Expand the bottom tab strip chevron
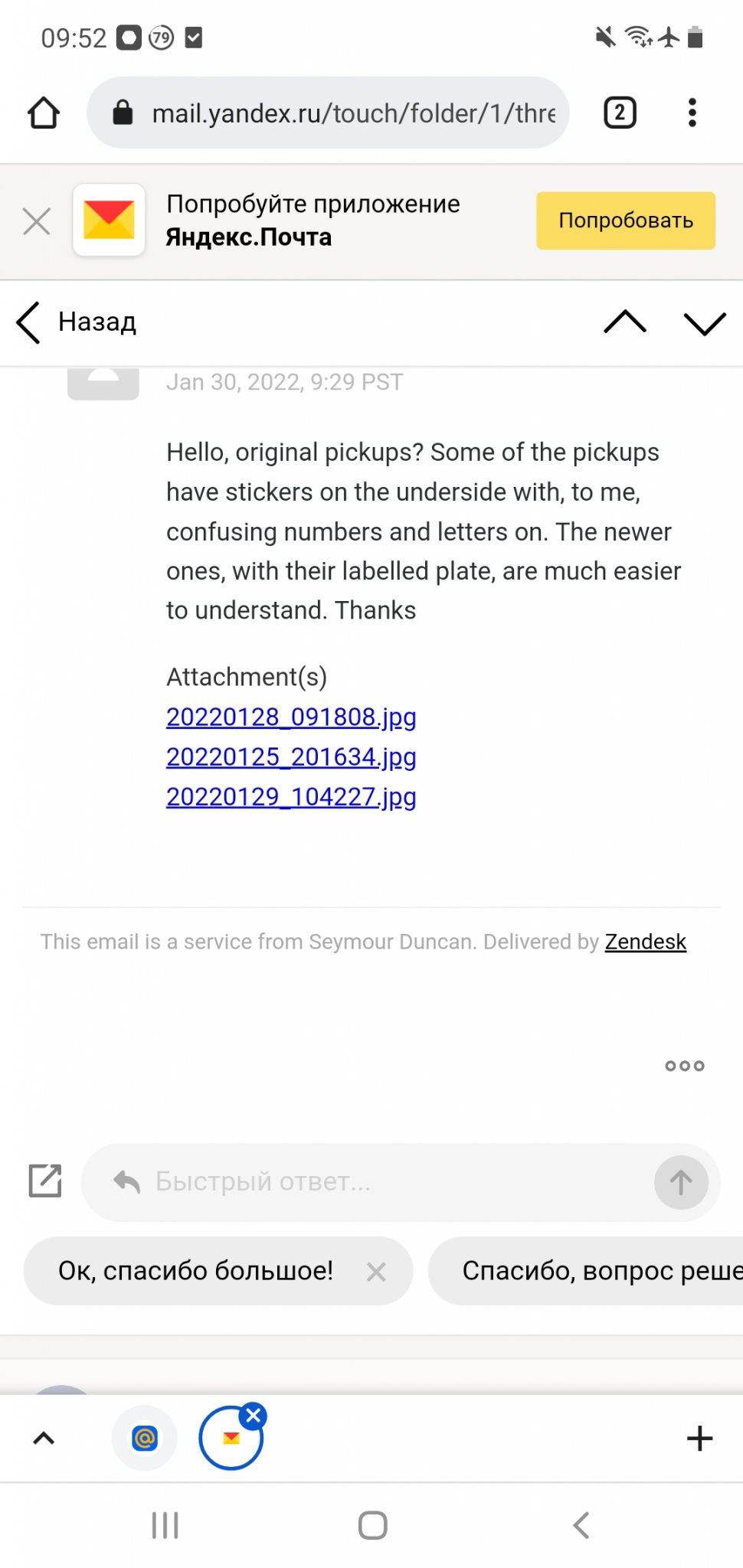 (44, 1439)
